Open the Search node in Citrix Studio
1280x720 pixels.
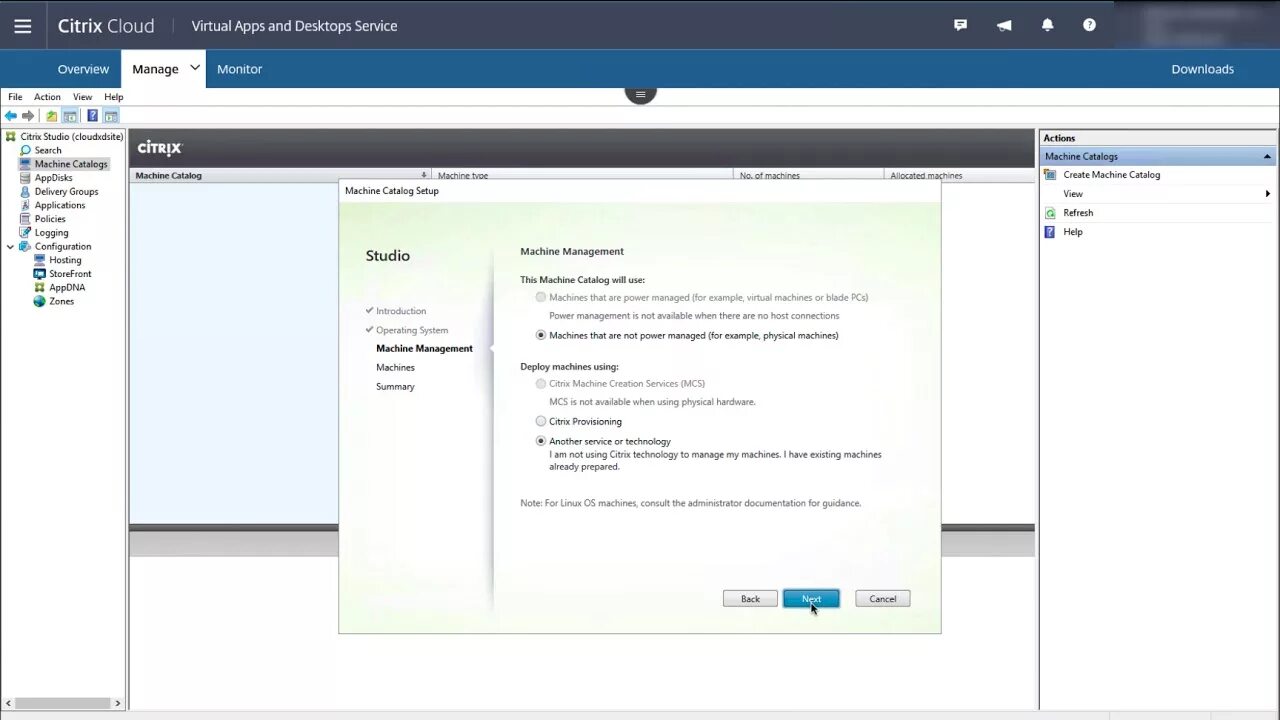47,150
